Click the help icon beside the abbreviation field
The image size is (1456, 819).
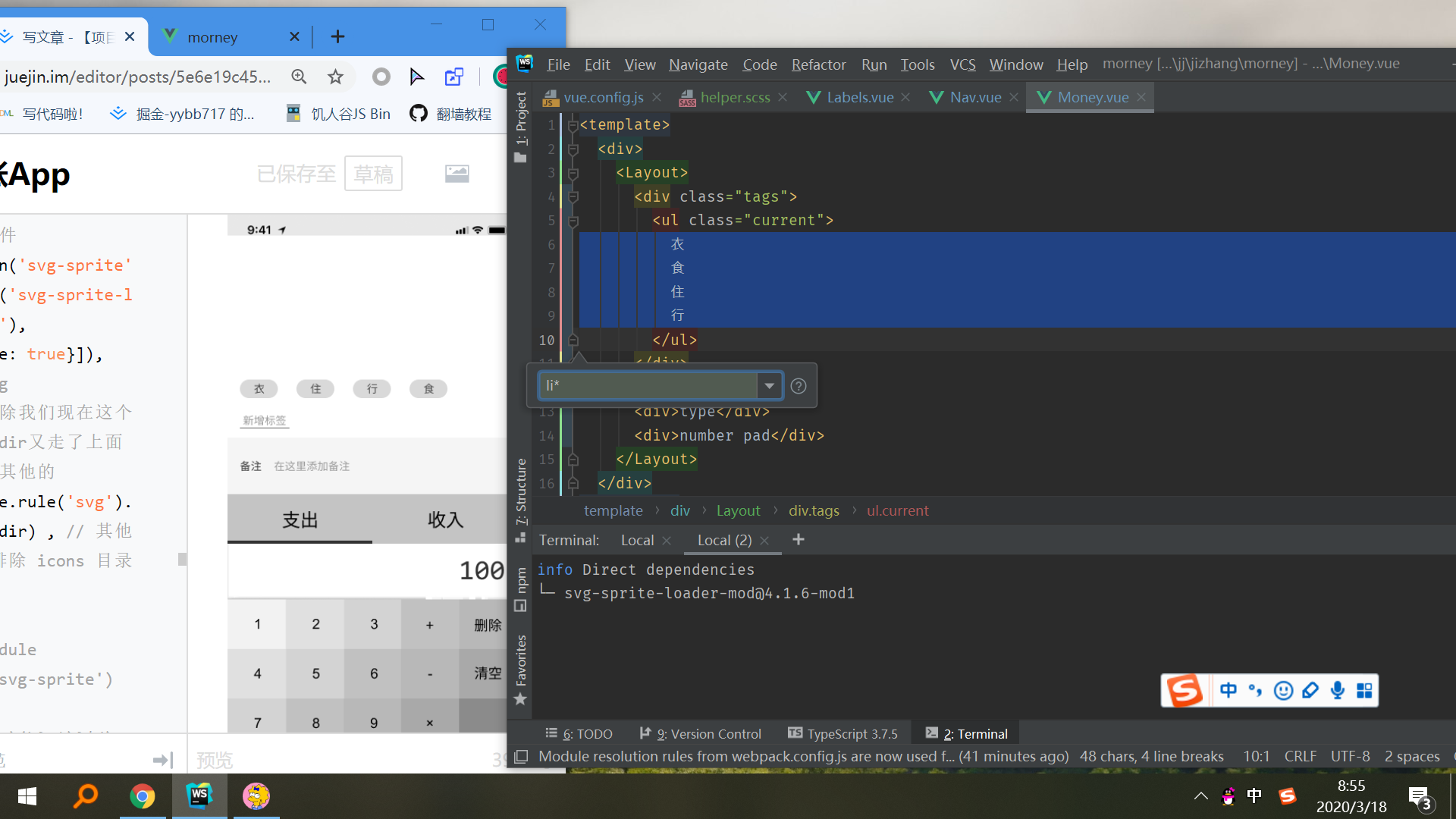pos(798,386)
